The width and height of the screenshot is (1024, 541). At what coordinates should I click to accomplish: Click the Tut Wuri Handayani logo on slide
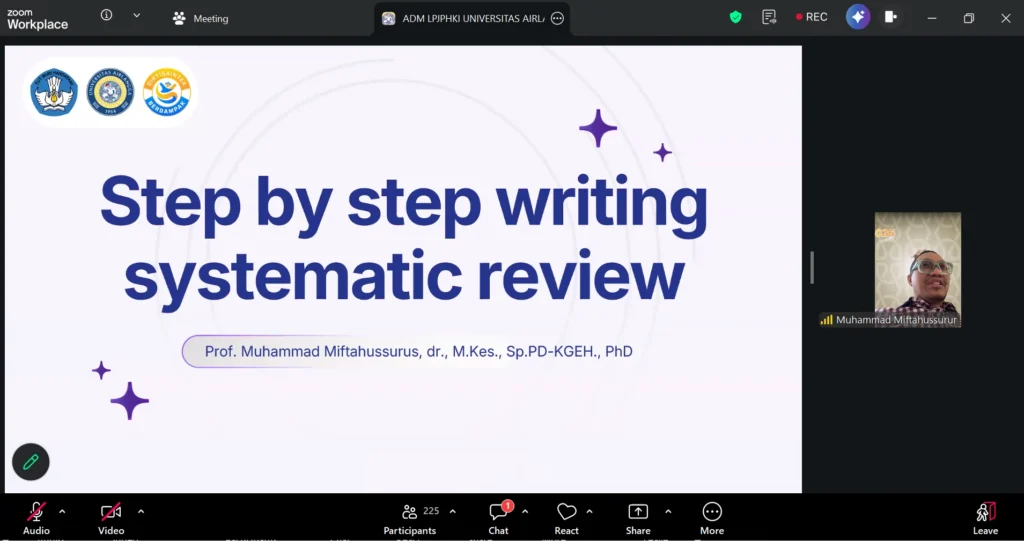54,92
